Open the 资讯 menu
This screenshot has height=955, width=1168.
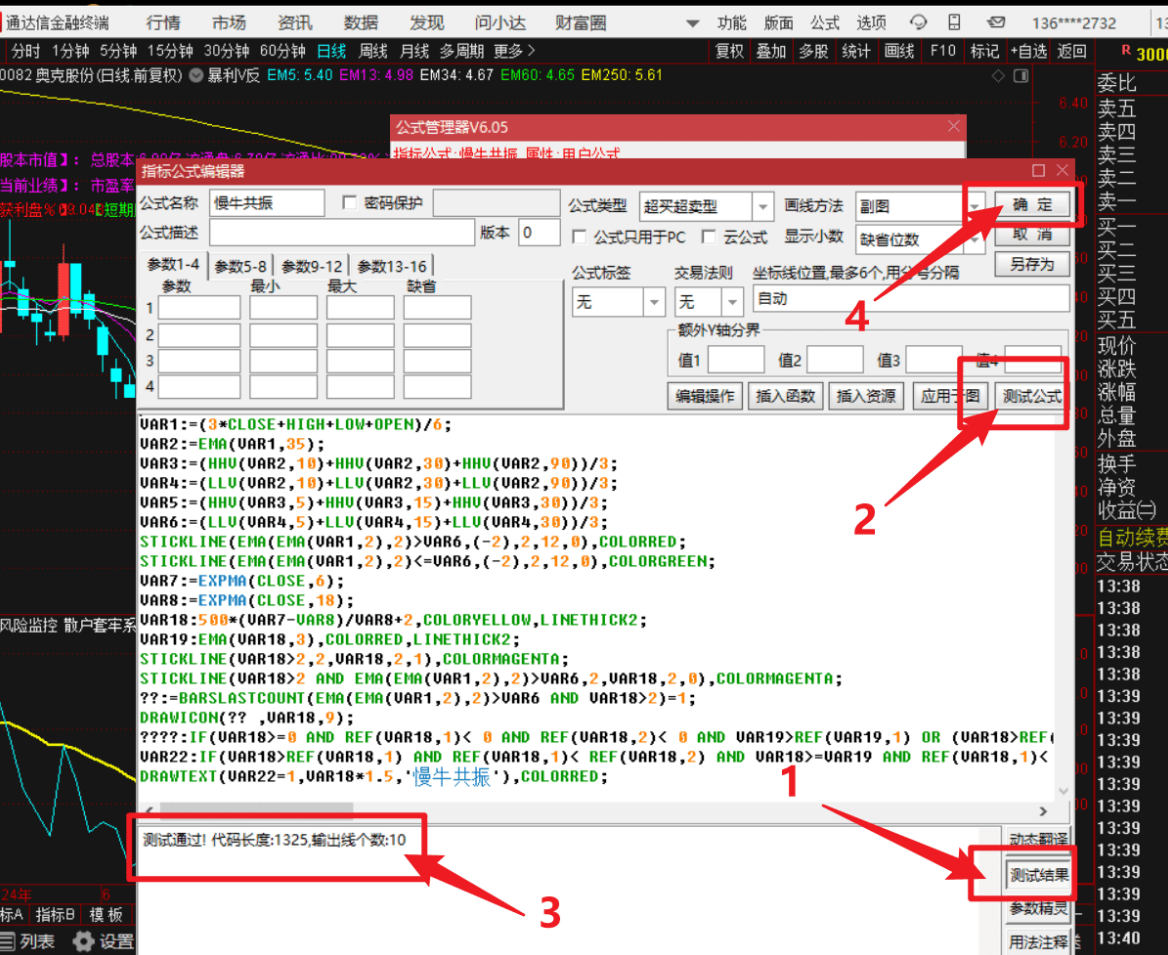295,23
